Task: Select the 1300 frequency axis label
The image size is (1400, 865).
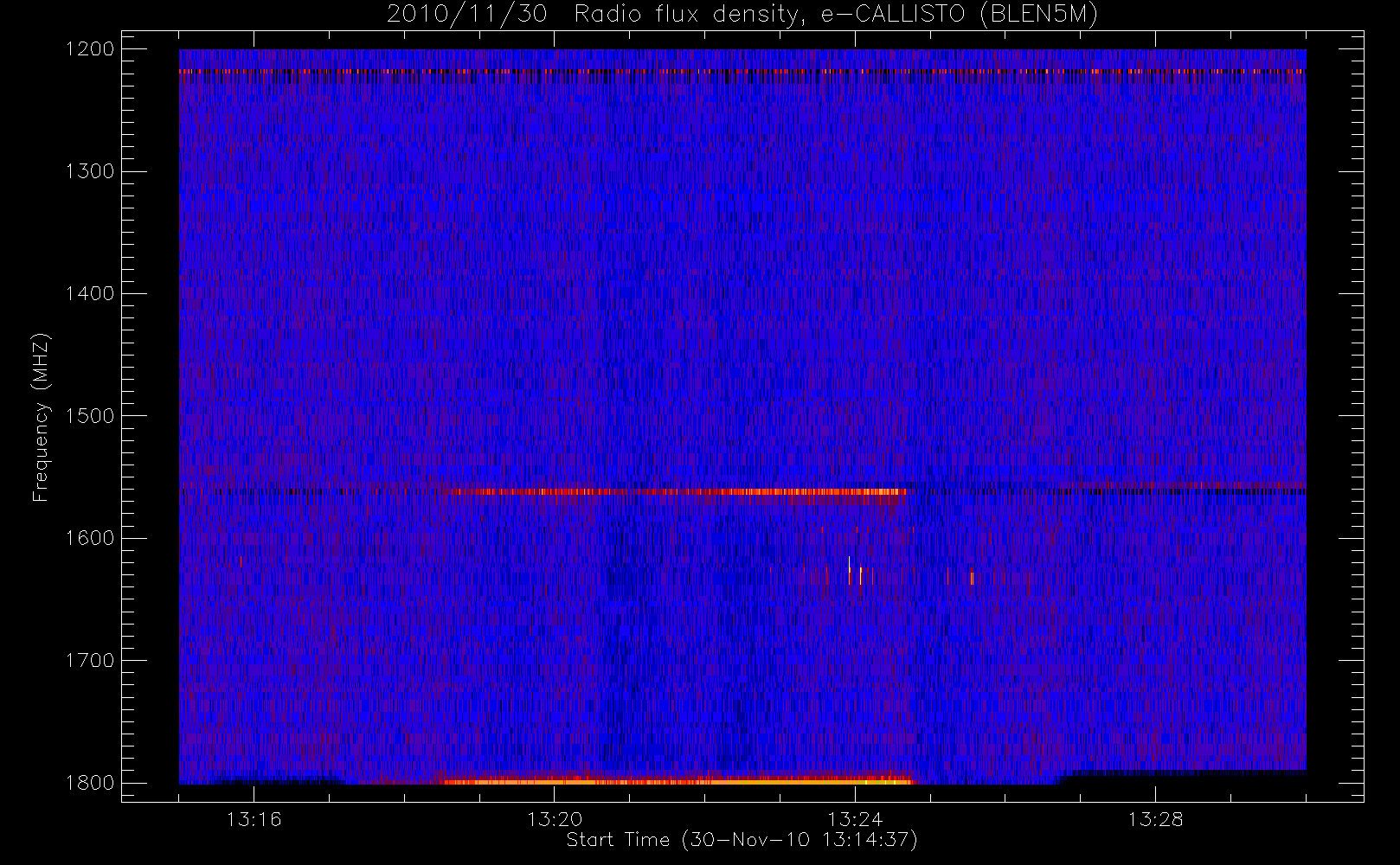Action: [x=90, y=171]
